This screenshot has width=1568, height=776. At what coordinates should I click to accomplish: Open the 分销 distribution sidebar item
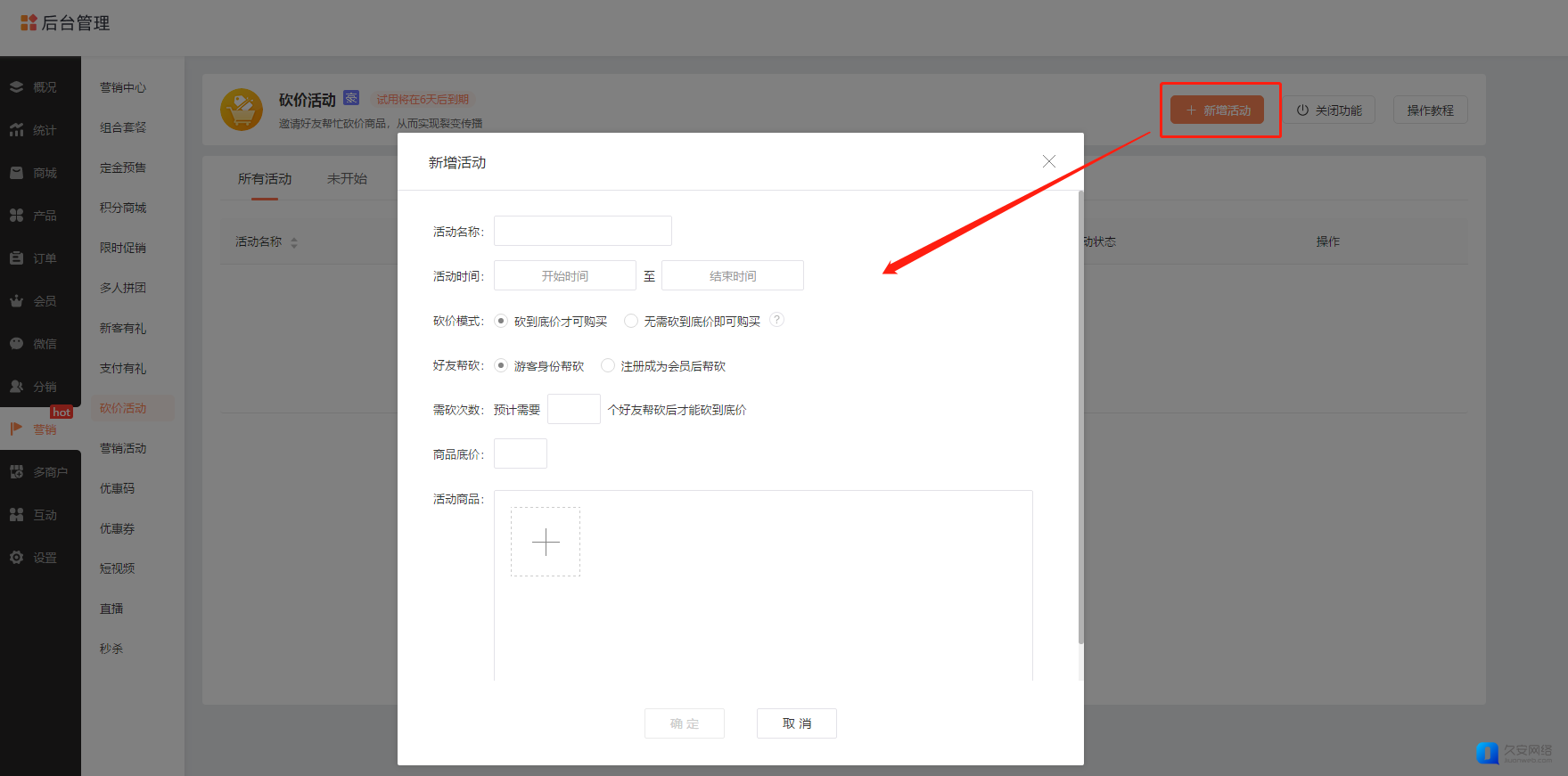pyautogui.click(x=40, y=387)
